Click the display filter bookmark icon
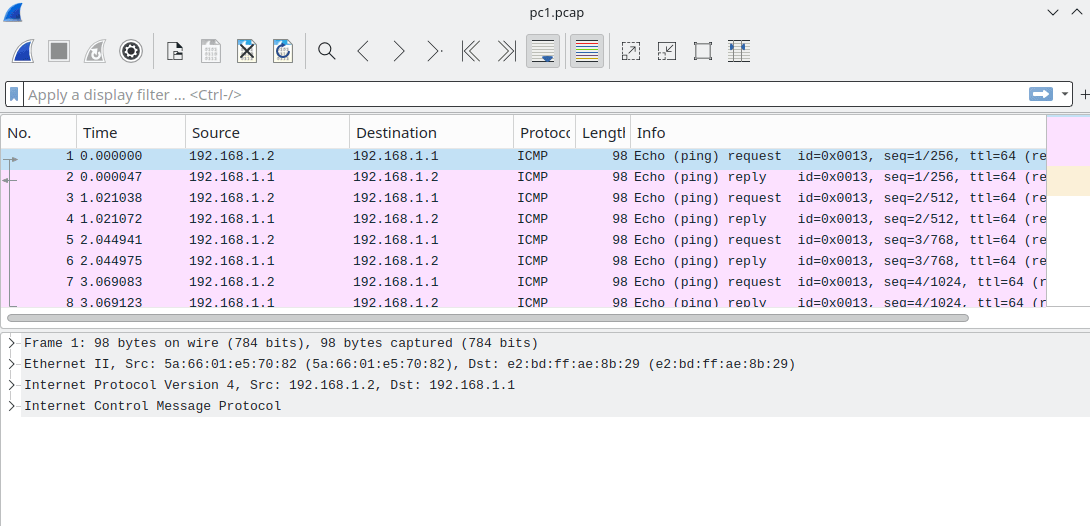This screenshot has width=1090, height=526. coord(14,95)
